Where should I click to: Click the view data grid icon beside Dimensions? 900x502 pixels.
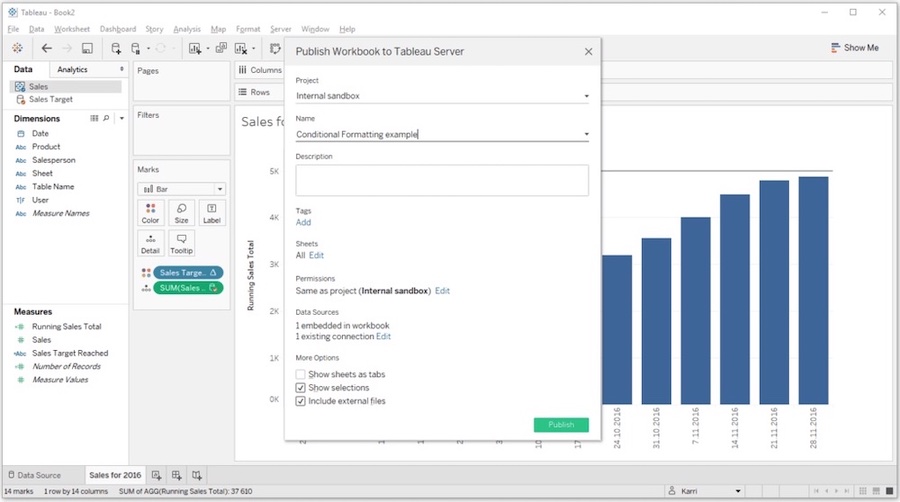tap(94, 118)
